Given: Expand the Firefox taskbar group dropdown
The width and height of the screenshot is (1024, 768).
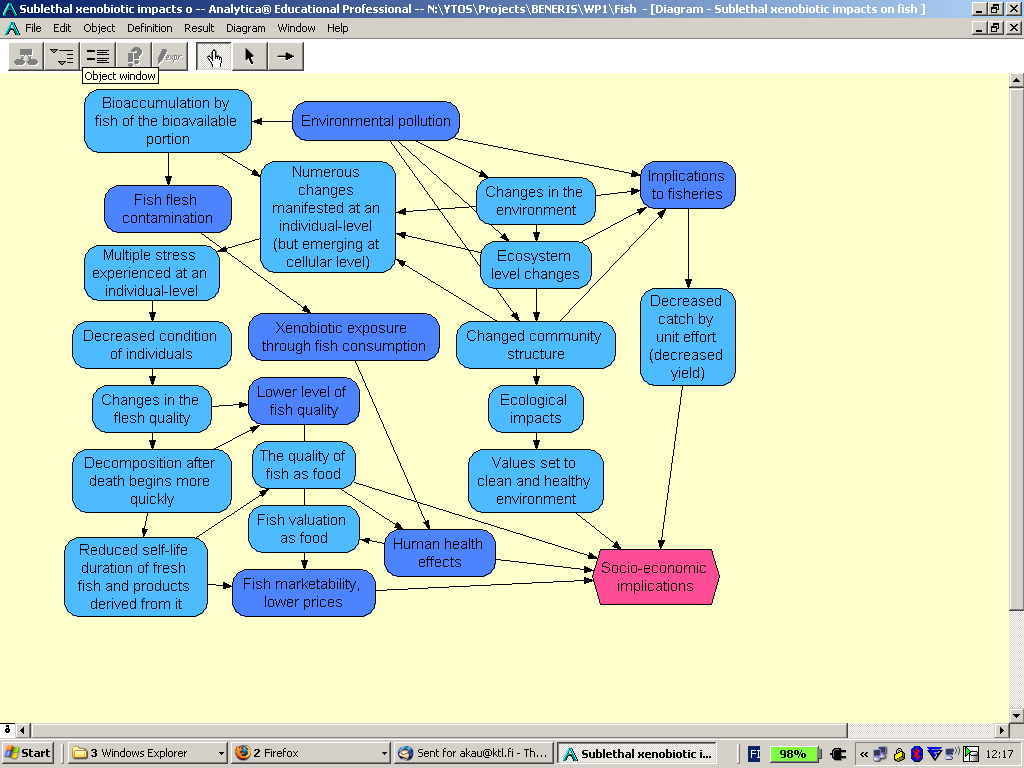Looking at the screenshot, I should [383, 753].
